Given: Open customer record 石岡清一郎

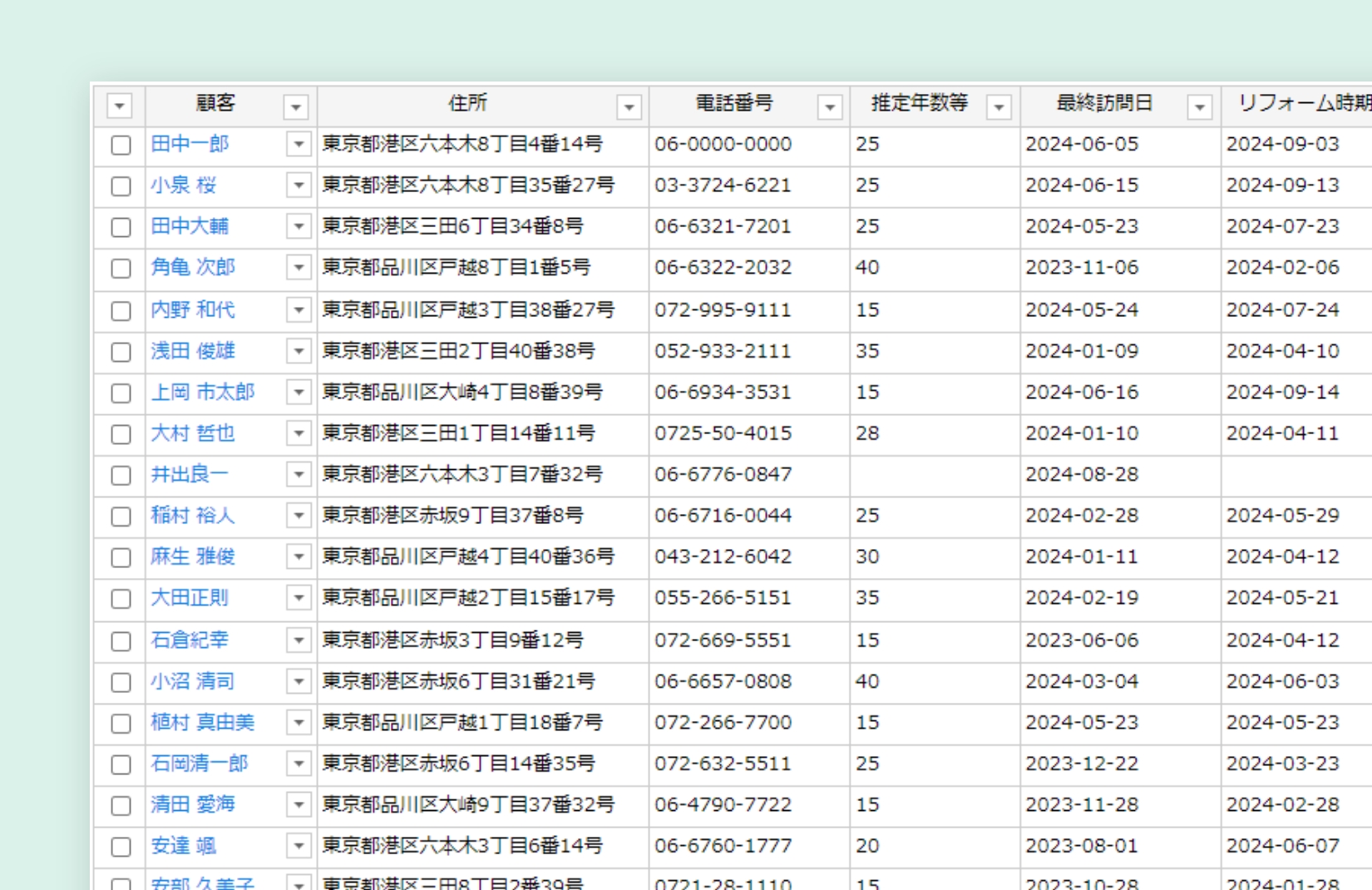Looking at the screenshot, I should [200, 763].
